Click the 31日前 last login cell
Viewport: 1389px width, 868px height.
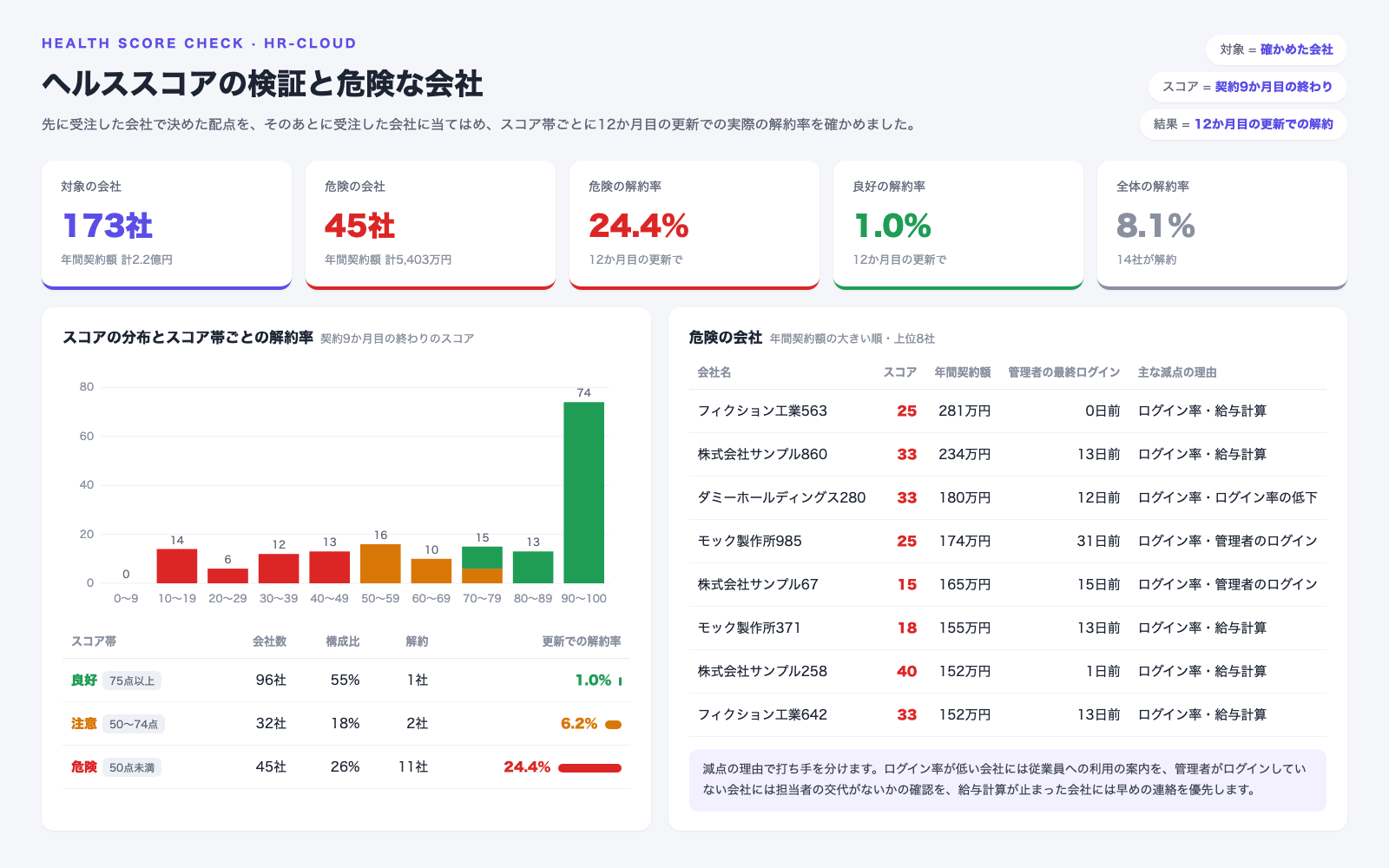[1098, 542]
